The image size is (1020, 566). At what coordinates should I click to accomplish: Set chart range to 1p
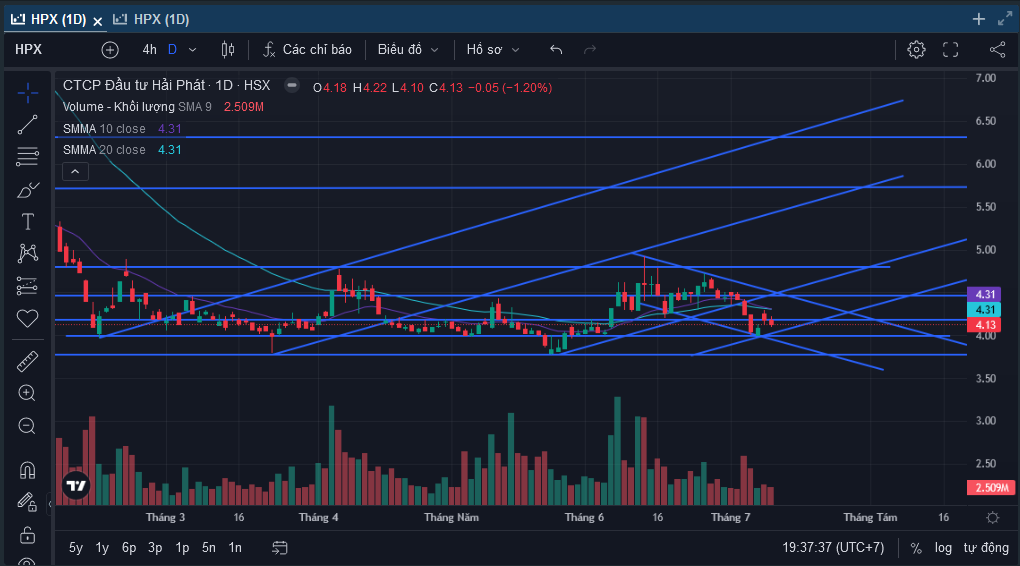(182, 548)
